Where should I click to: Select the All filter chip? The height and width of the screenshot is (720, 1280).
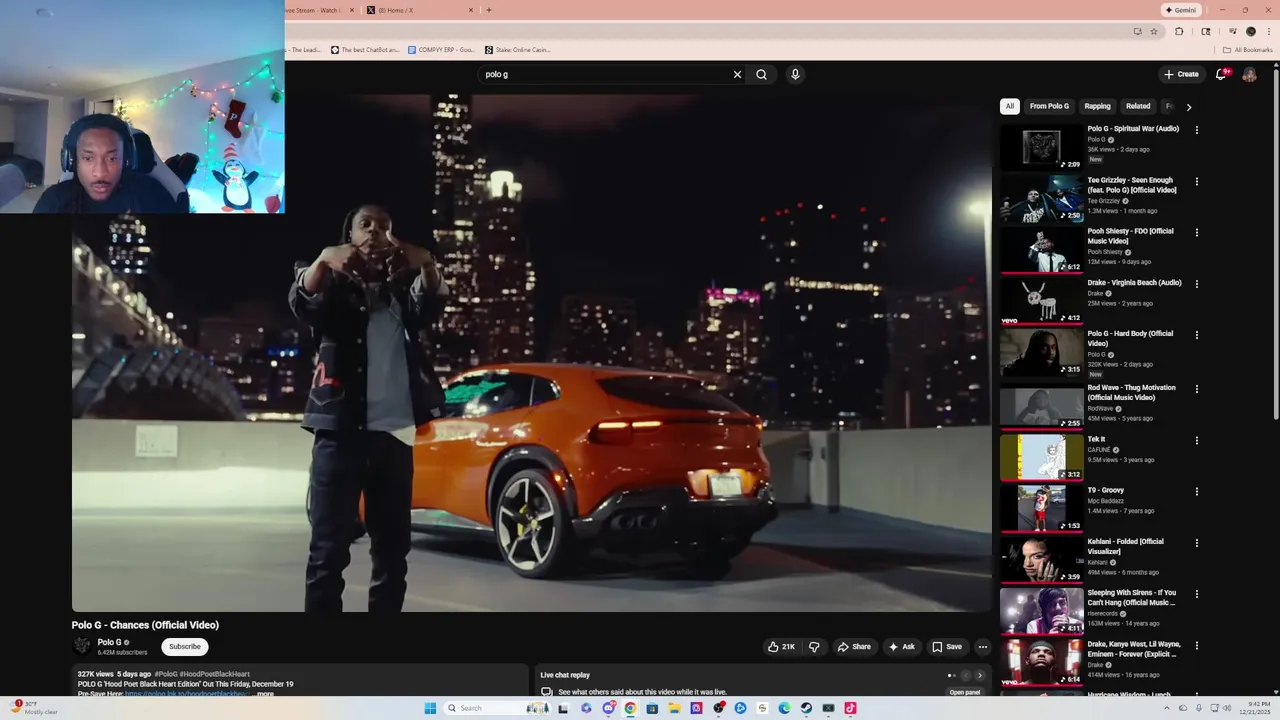pyautogui.click(x=1010, y=106)
